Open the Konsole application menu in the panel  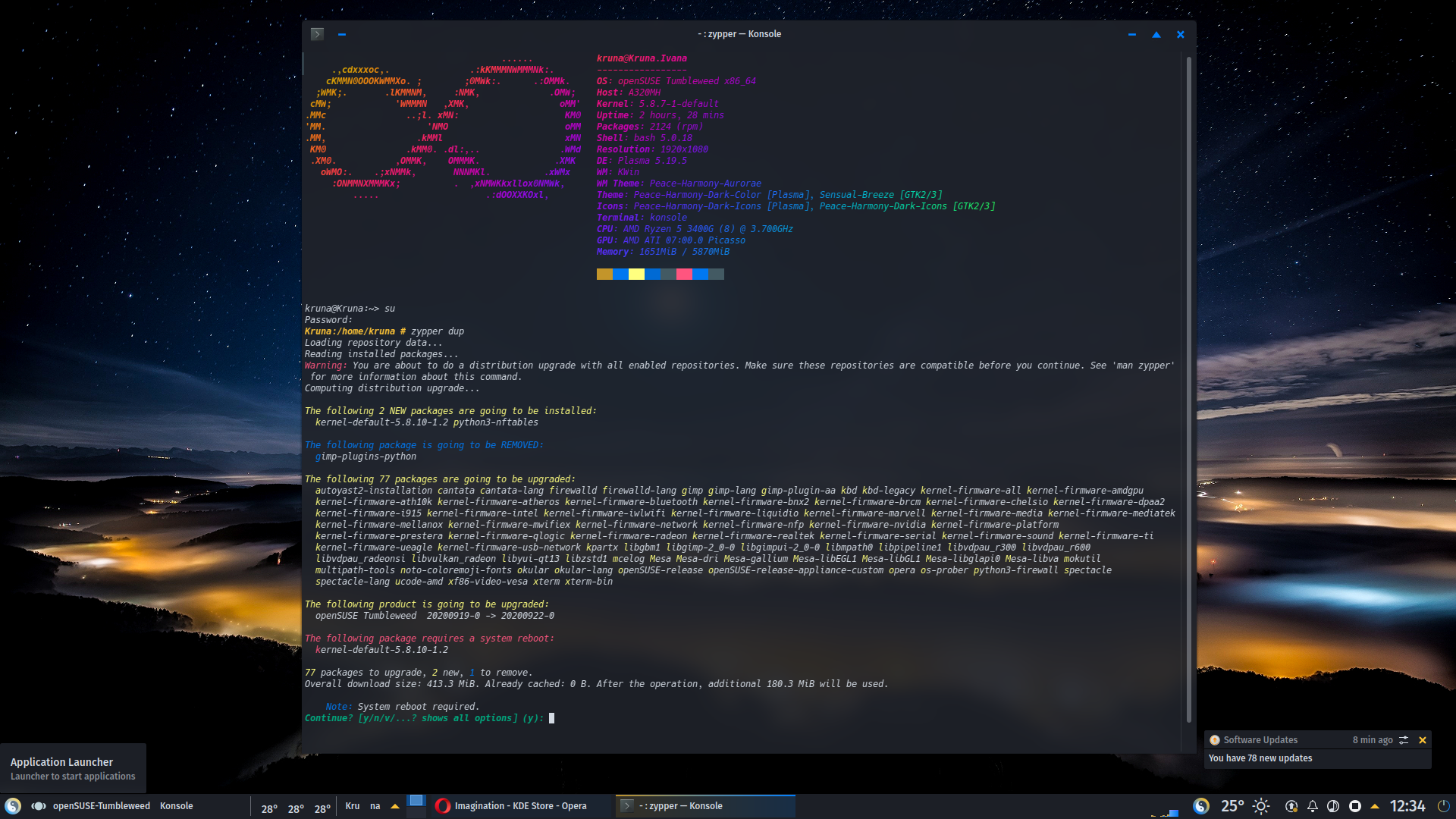pos(176,806)
